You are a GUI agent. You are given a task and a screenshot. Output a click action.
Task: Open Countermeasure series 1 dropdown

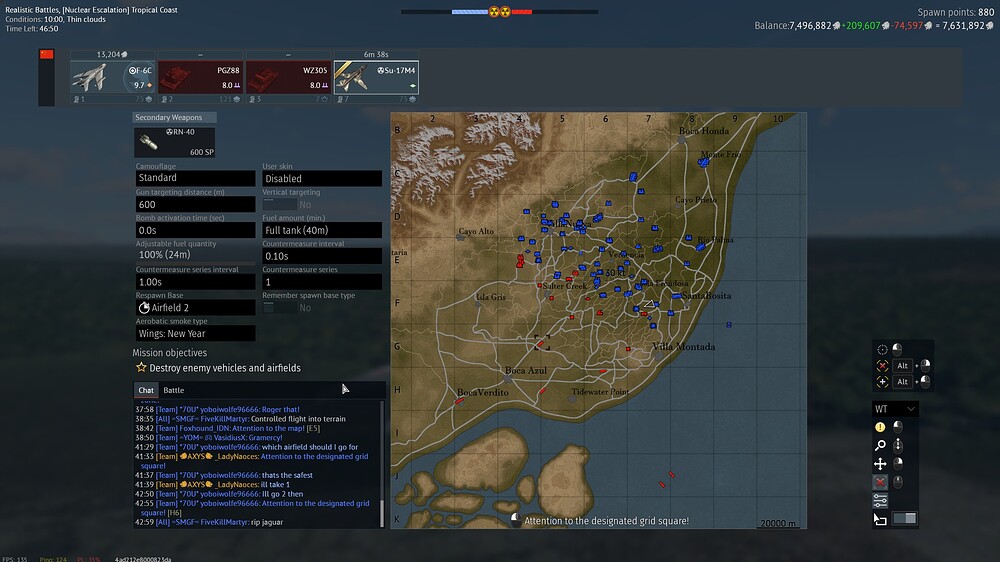322,281
